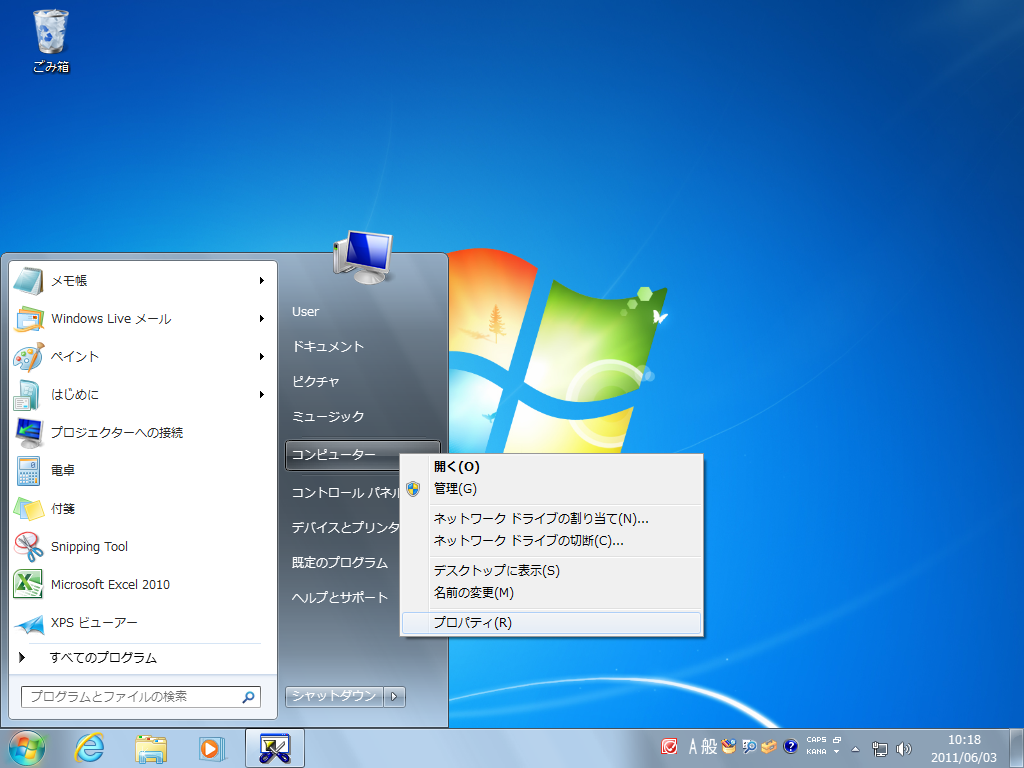Open the Recycle Bin (ごみ箱) desktop icon

point(50,40)
